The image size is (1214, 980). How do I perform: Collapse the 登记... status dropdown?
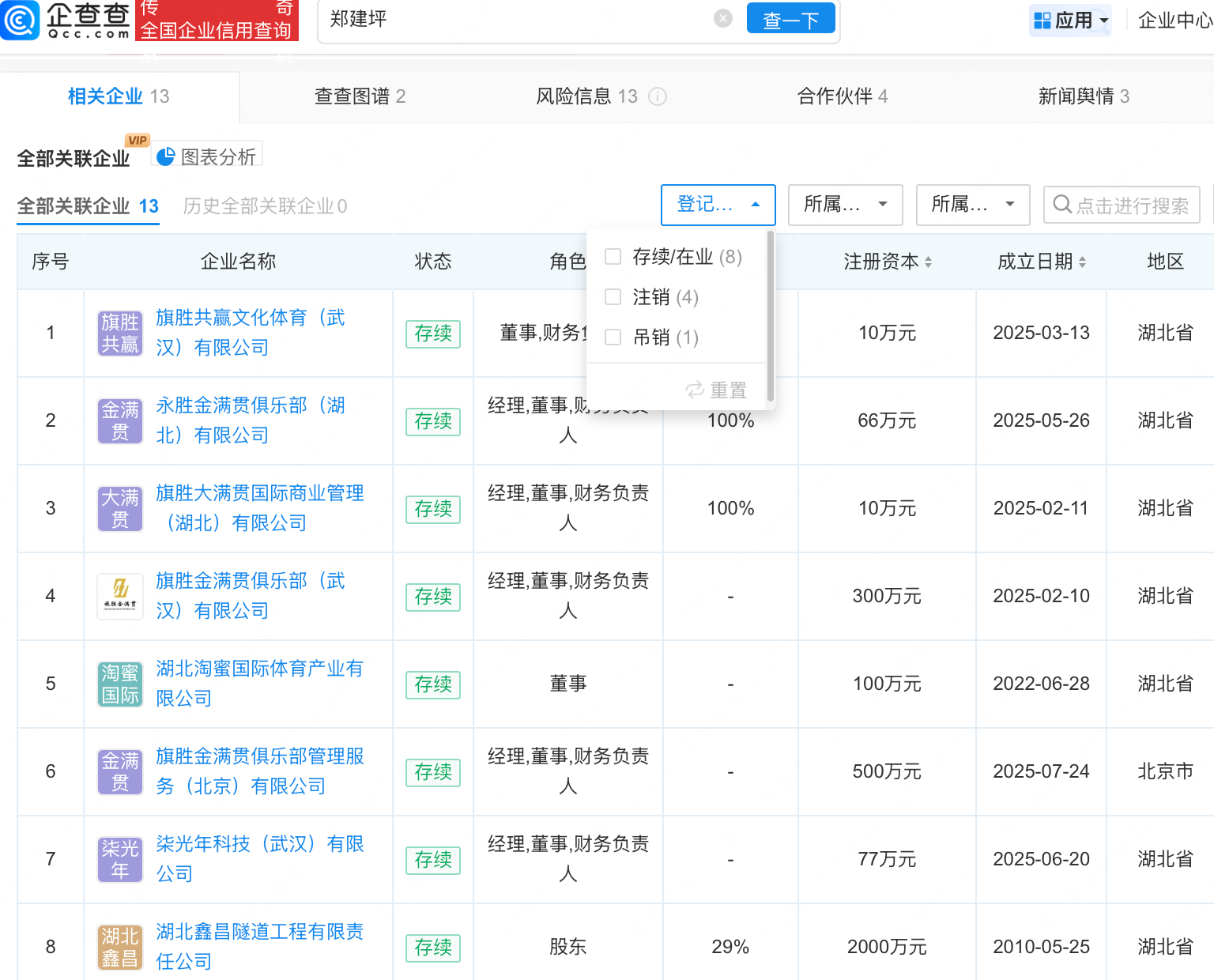pyautogui.click(x=718, y=205)
